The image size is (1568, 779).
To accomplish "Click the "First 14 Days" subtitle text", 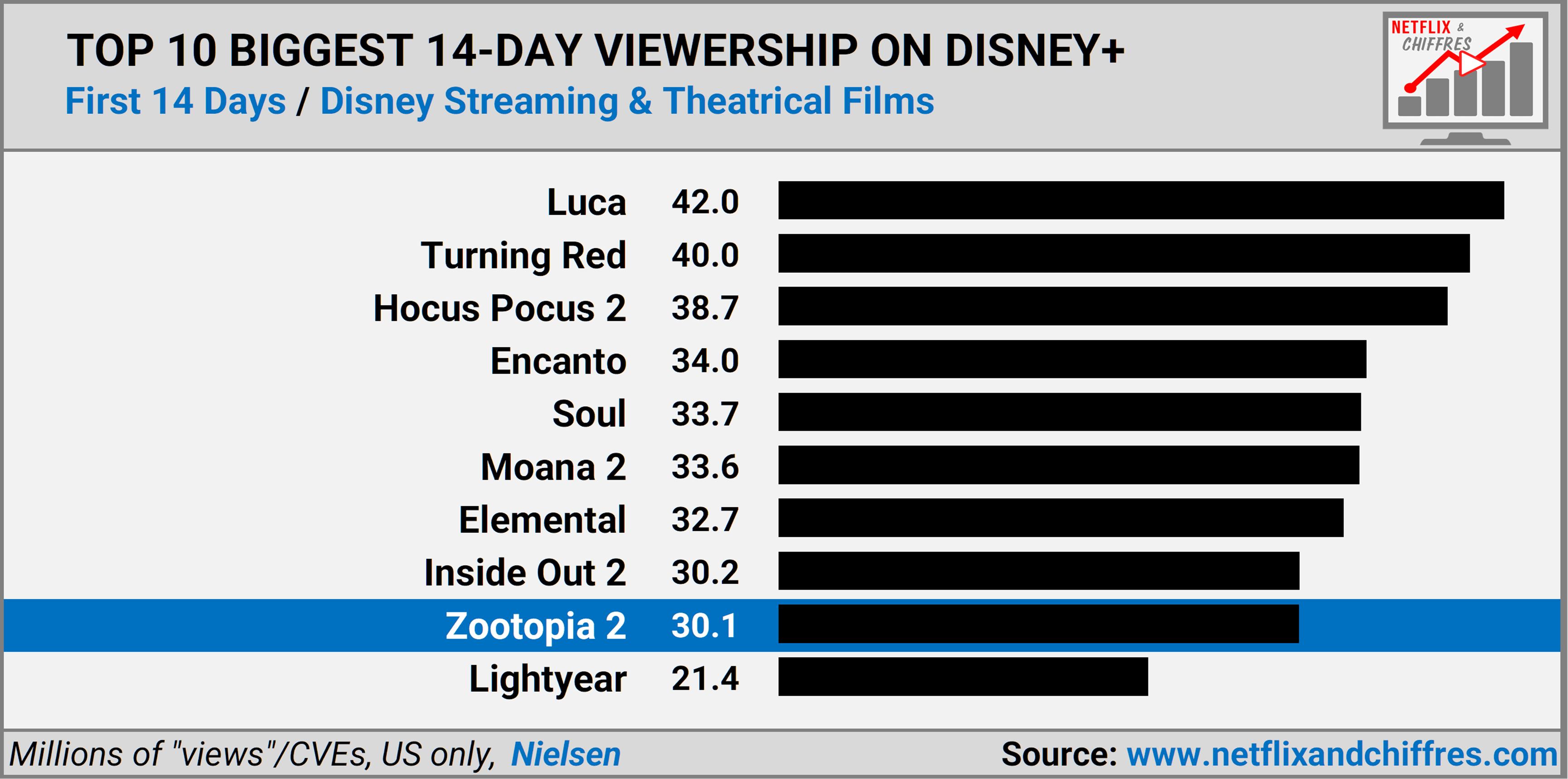I will [175, 101].
